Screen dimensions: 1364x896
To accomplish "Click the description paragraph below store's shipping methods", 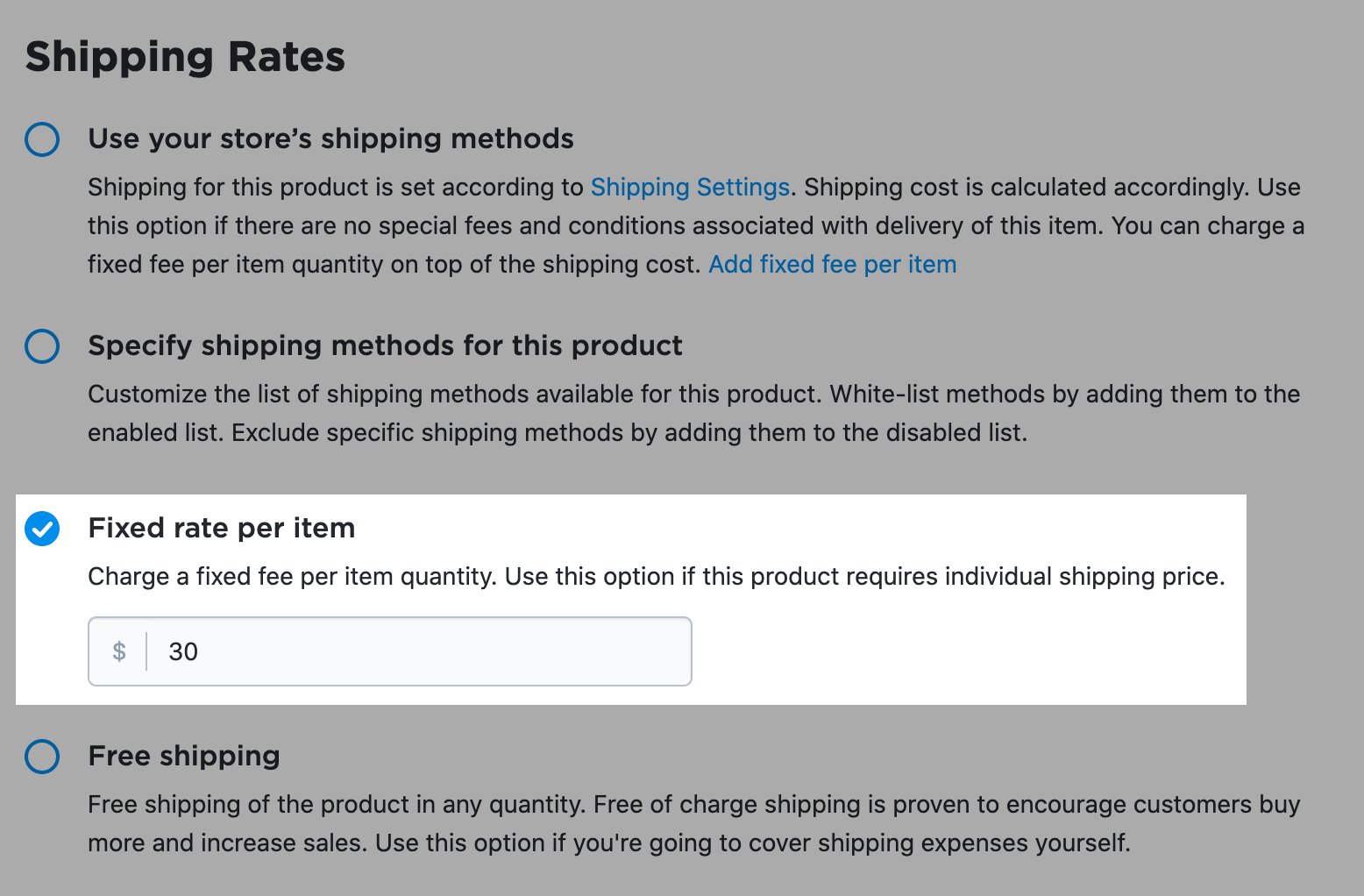I will [x=693, y=226].
